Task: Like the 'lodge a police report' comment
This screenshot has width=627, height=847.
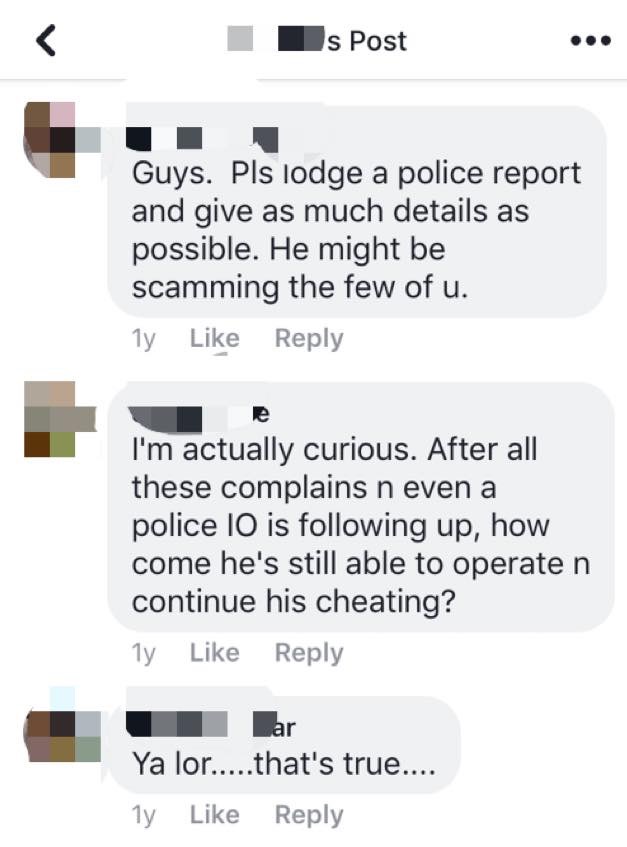Action: (214, 339)
